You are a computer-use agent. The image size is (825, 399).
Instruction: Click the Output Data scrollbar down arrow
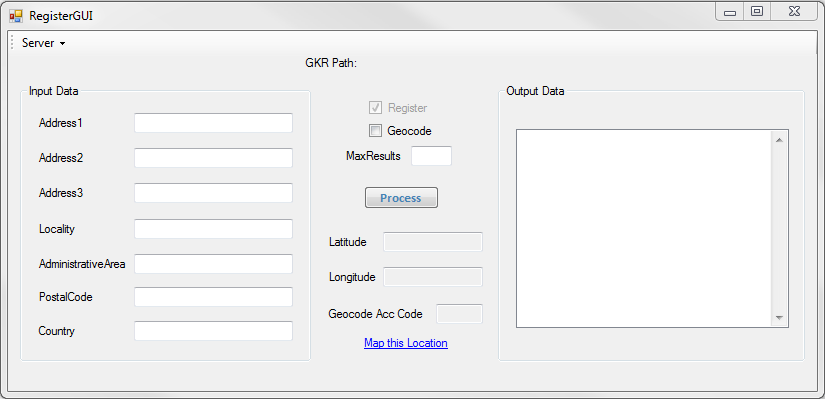779,318
